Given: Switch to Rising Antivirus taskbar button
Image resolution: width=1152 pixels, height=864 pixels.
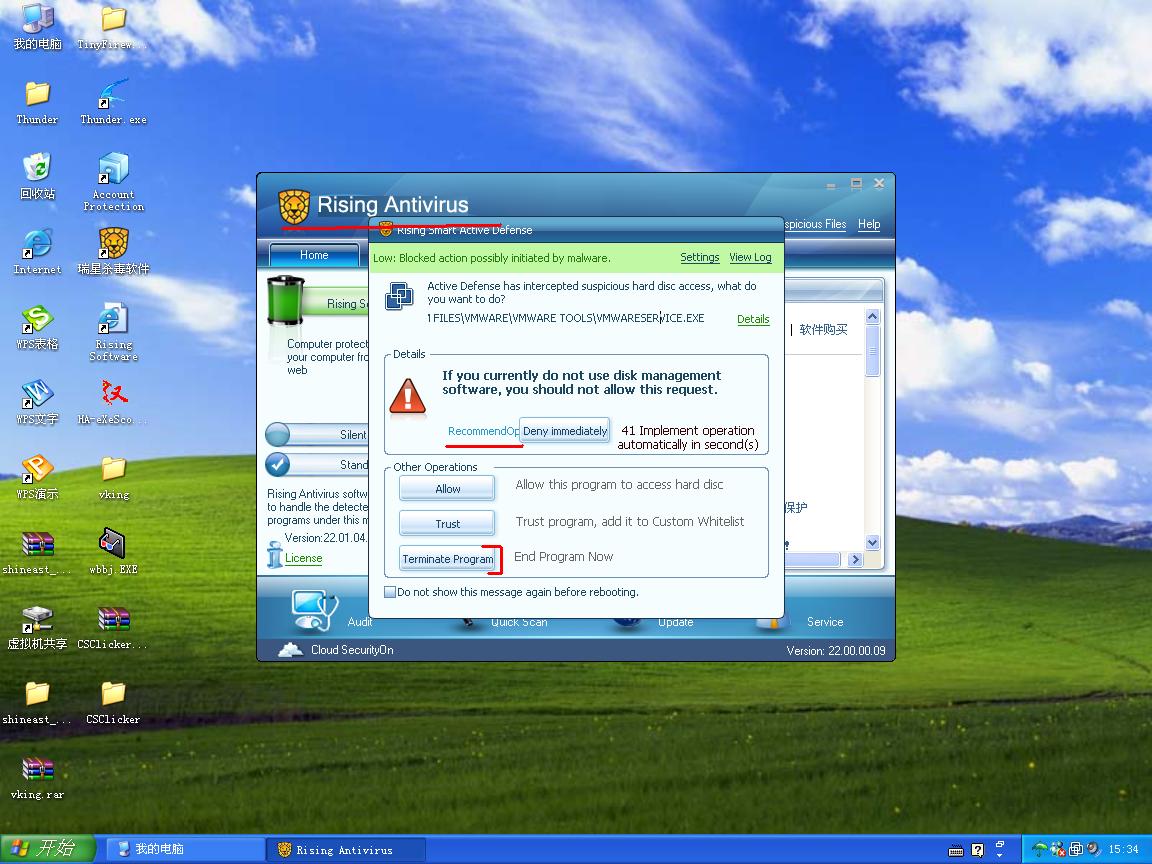Looking at the screenshot, I should (345, 849).
